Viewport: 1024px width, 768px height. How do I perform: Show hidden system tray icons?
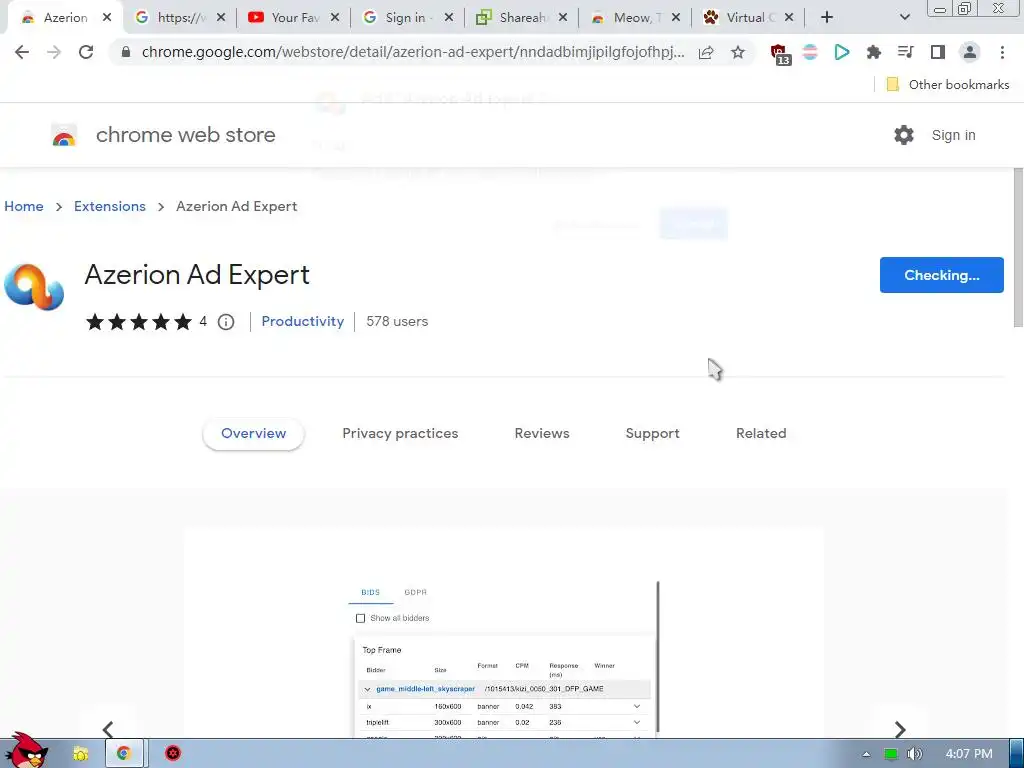[x=866, y=754]
